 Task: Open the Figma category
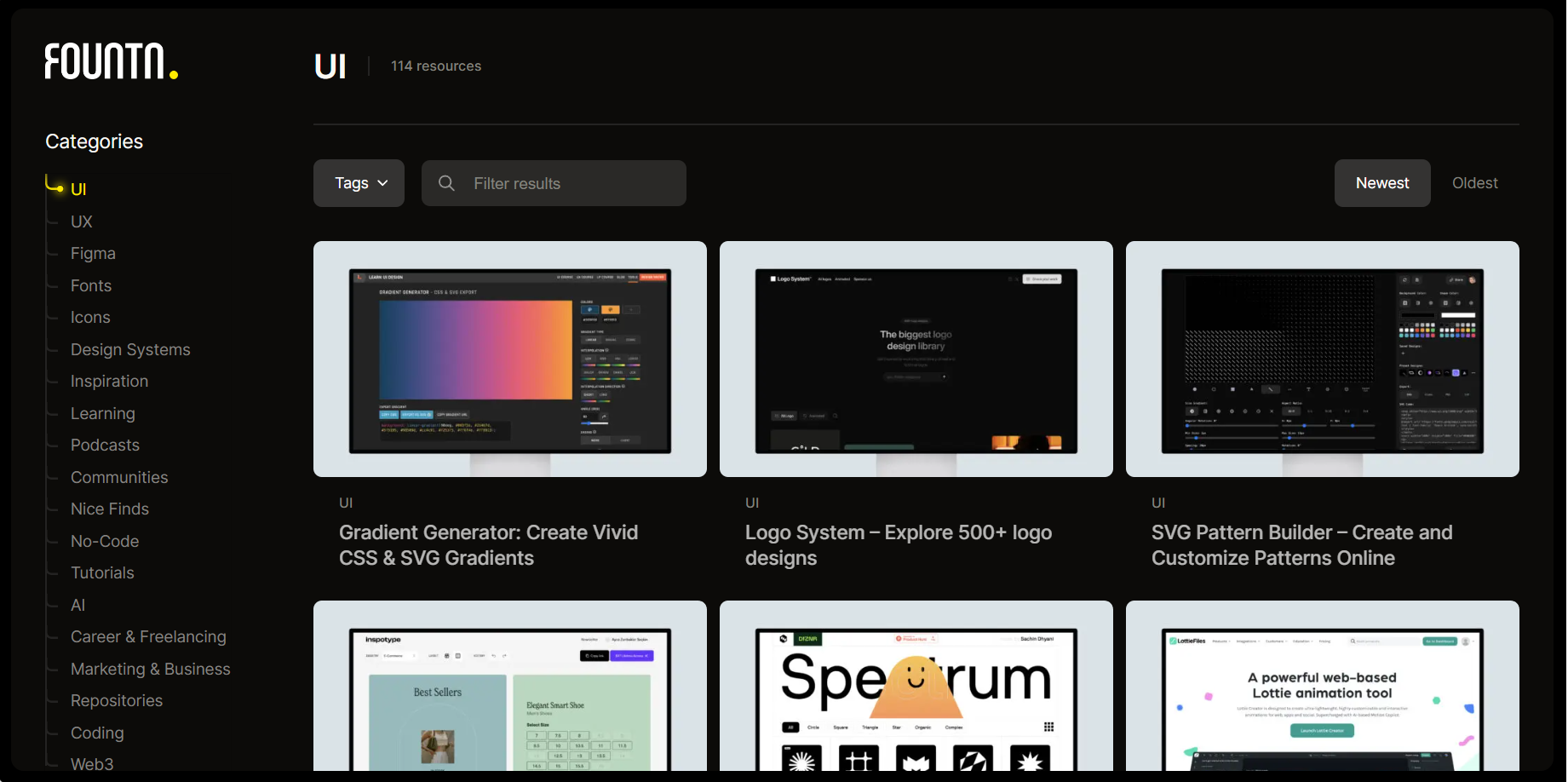tap(93, 253)
